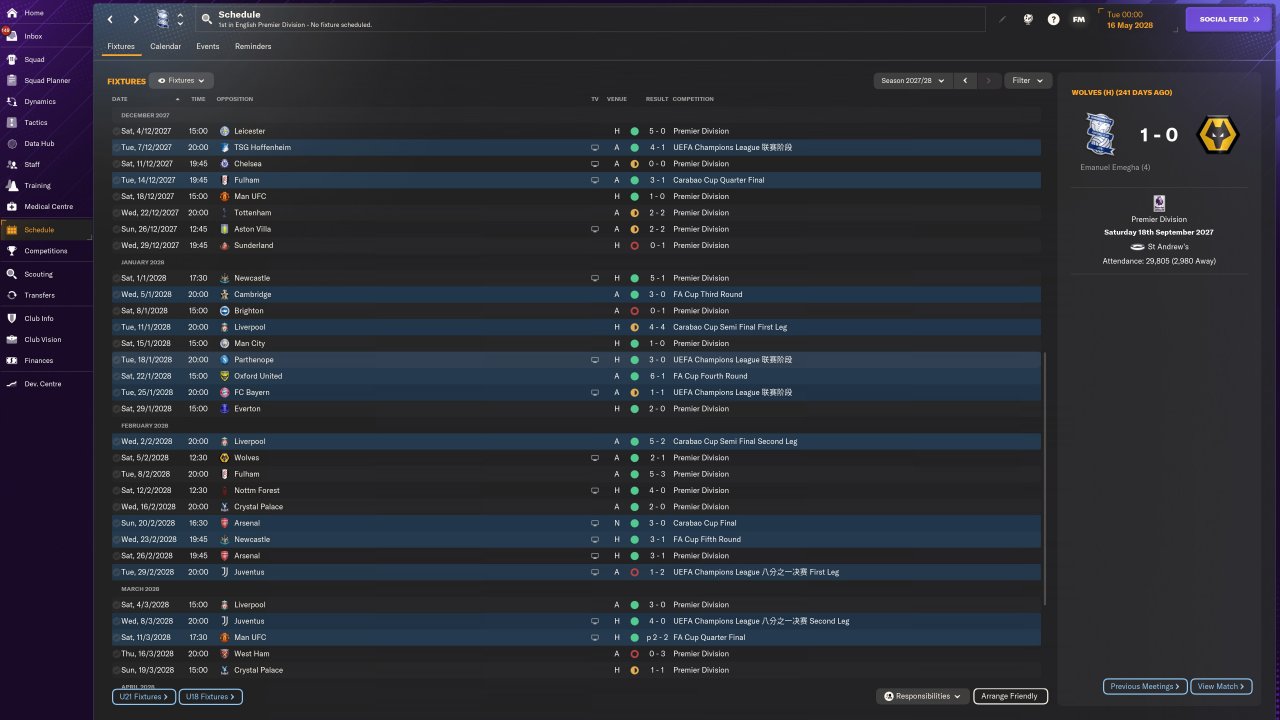This screenshot has height=720, width=1280.
Task: Switch to the Events tab
Action: [208, 46]
